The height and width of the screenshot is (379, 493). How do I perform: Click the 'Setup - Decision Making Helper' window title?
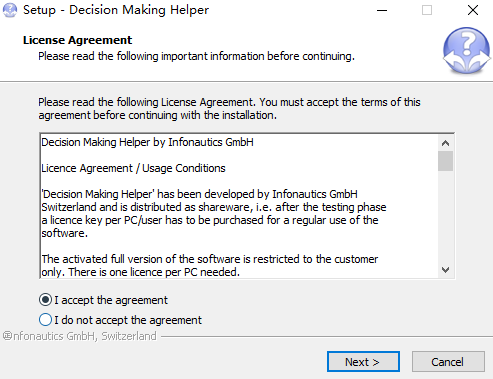pyautogui.click(x=116, y=10)
